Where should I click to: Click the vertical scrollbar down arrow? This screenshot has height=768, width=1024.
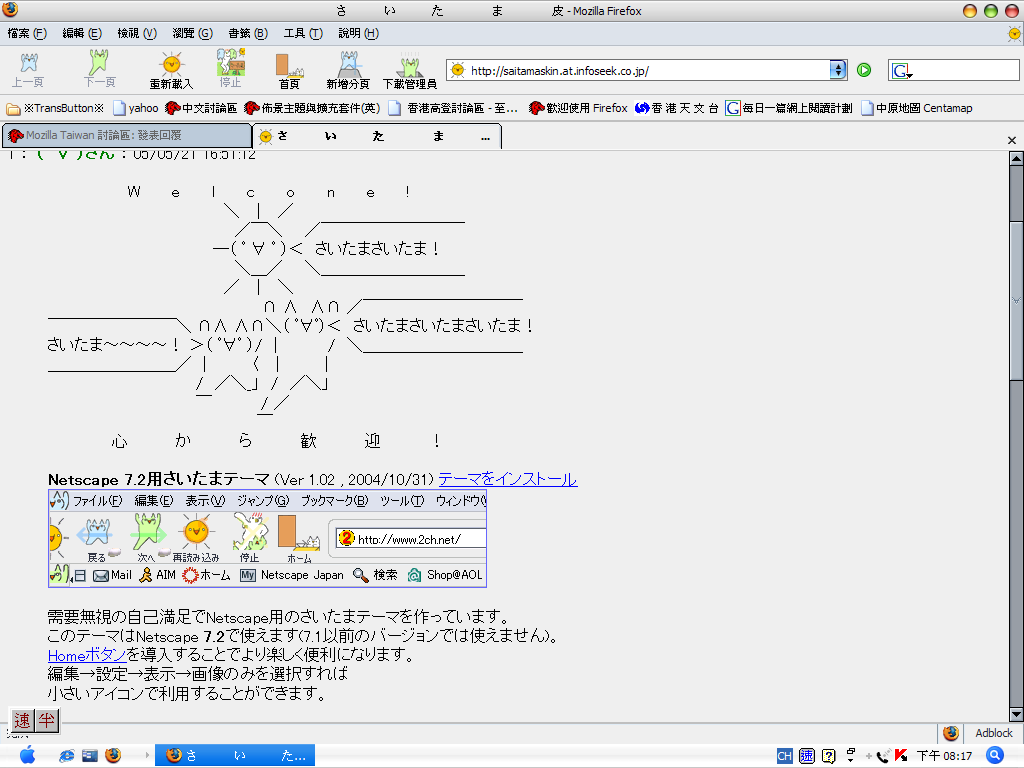click(1016, 713)
